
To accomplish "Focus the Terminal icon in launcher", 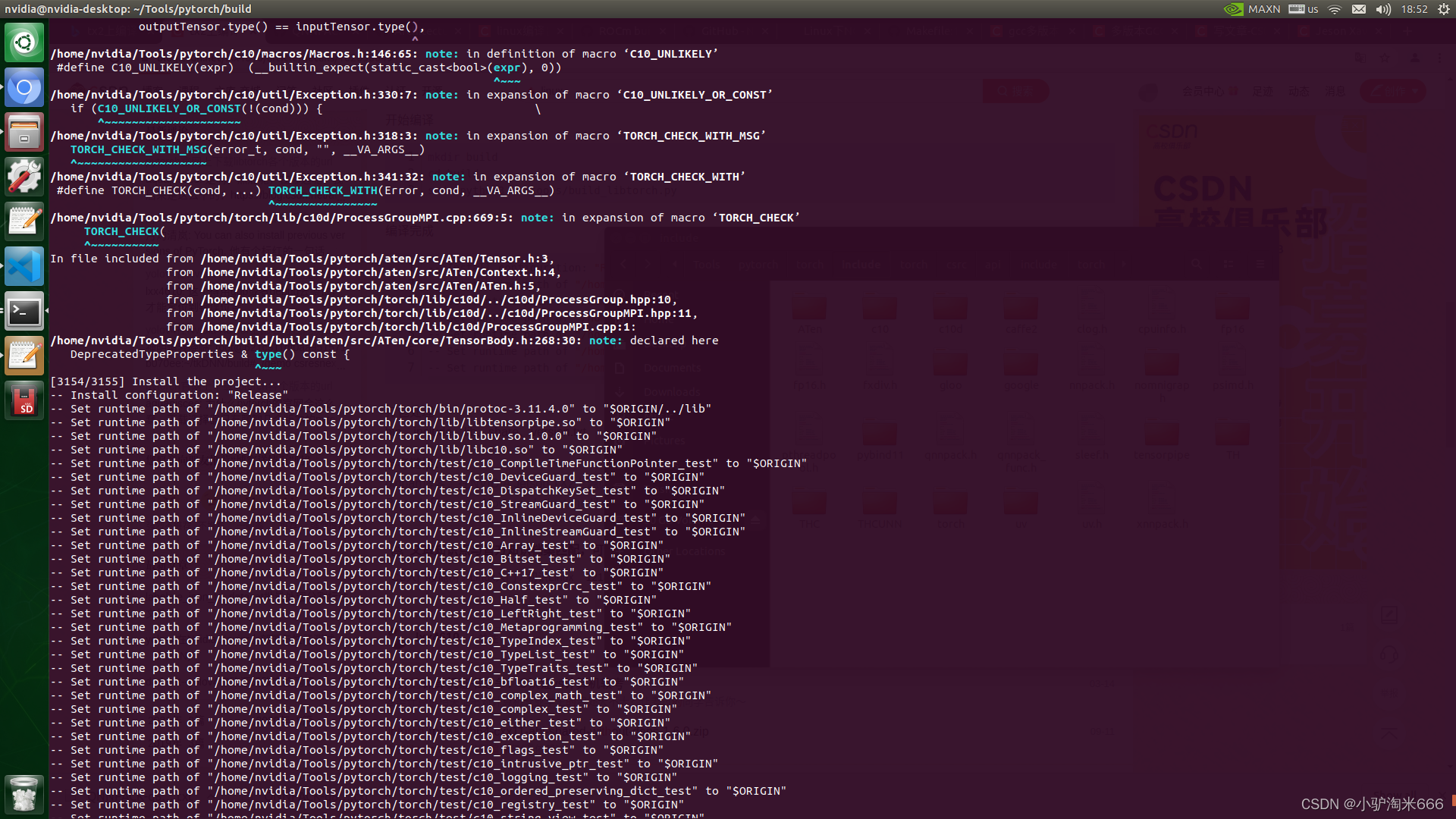I will point(24,311).
